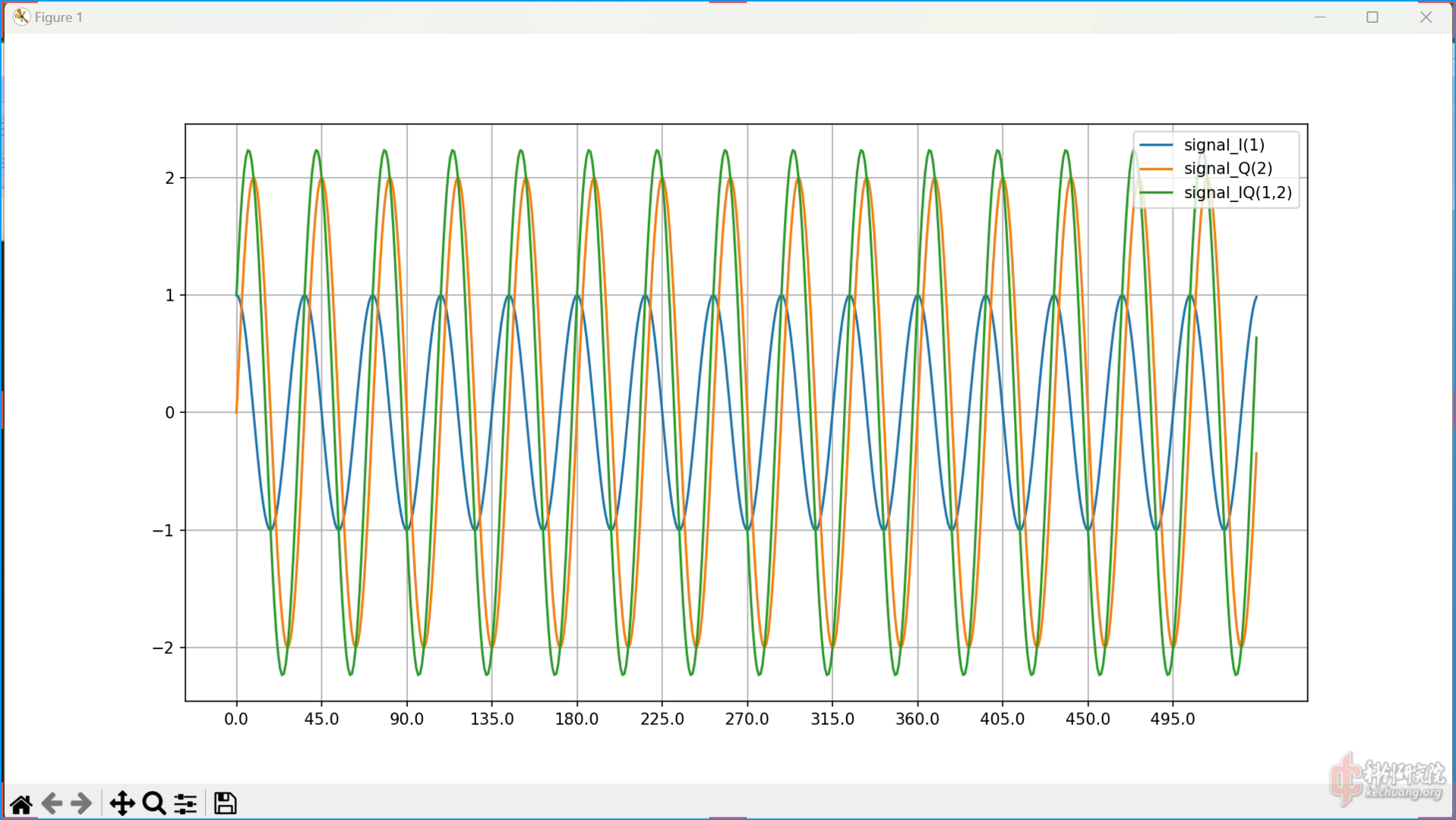Viewport: 1456px width, 820px height.
Task: Save the figure with the floppy disk icon
Action: tap(225, 803)
